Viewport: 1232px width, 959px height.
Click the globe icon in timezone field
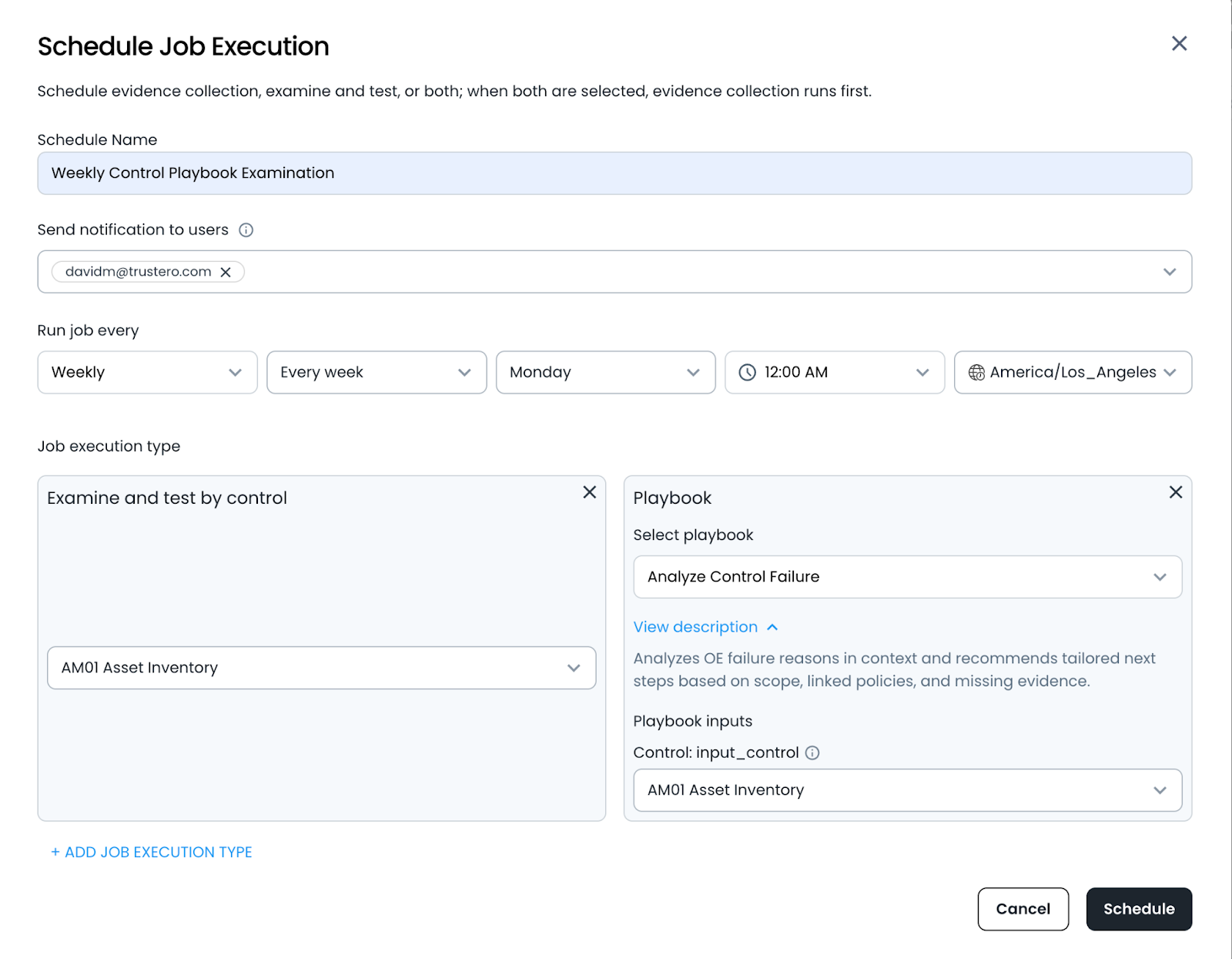click(x=976, y=373)
